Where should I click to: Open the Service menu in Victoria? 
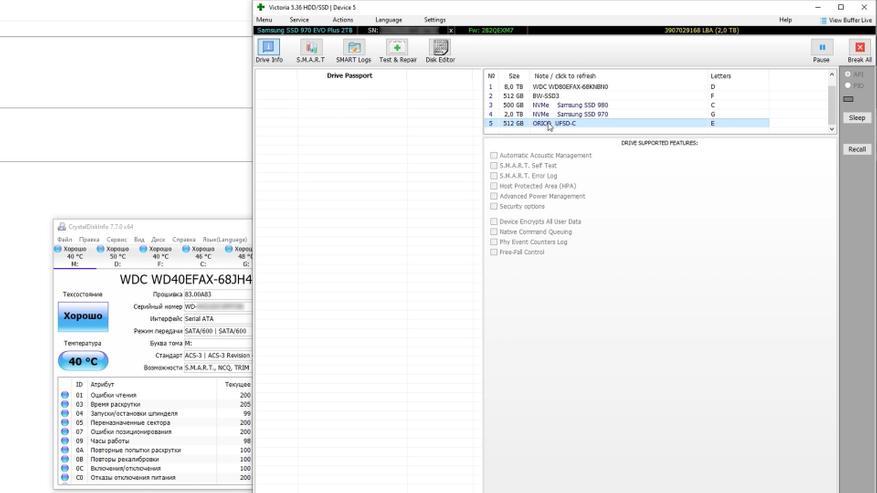pos(299,20)
